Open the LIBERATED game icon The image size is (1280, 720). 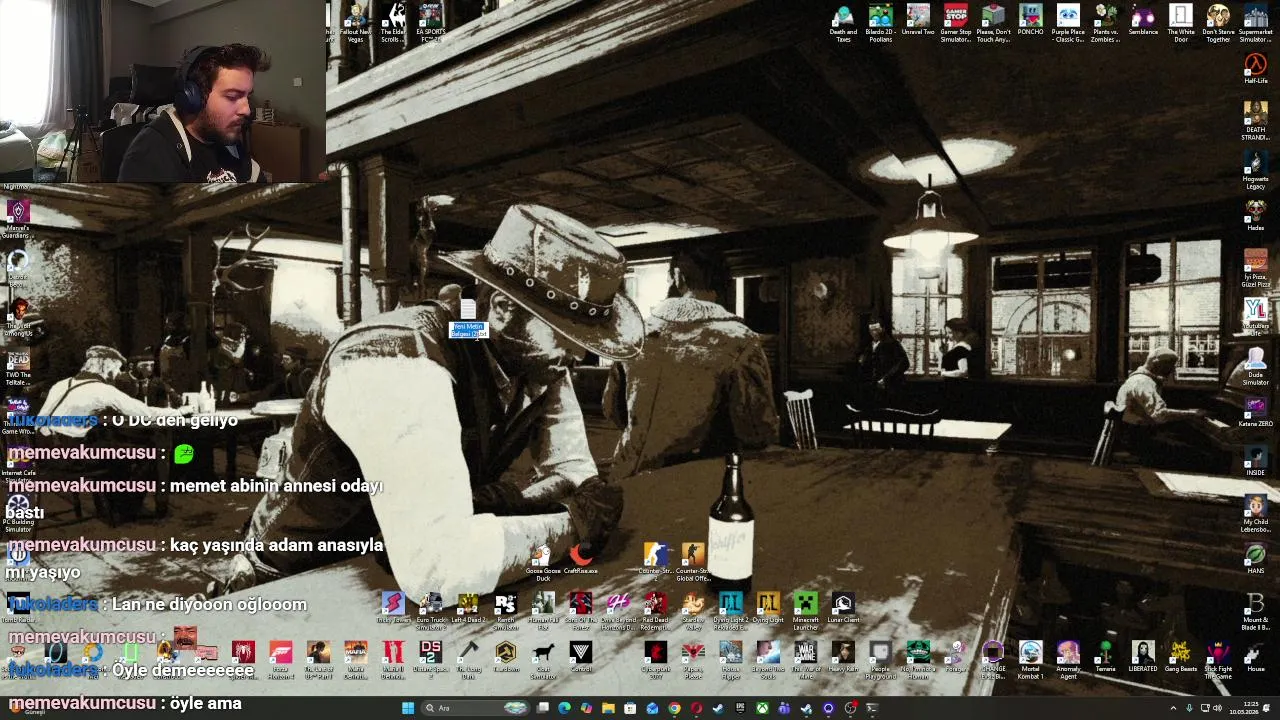coord(1143,657)
